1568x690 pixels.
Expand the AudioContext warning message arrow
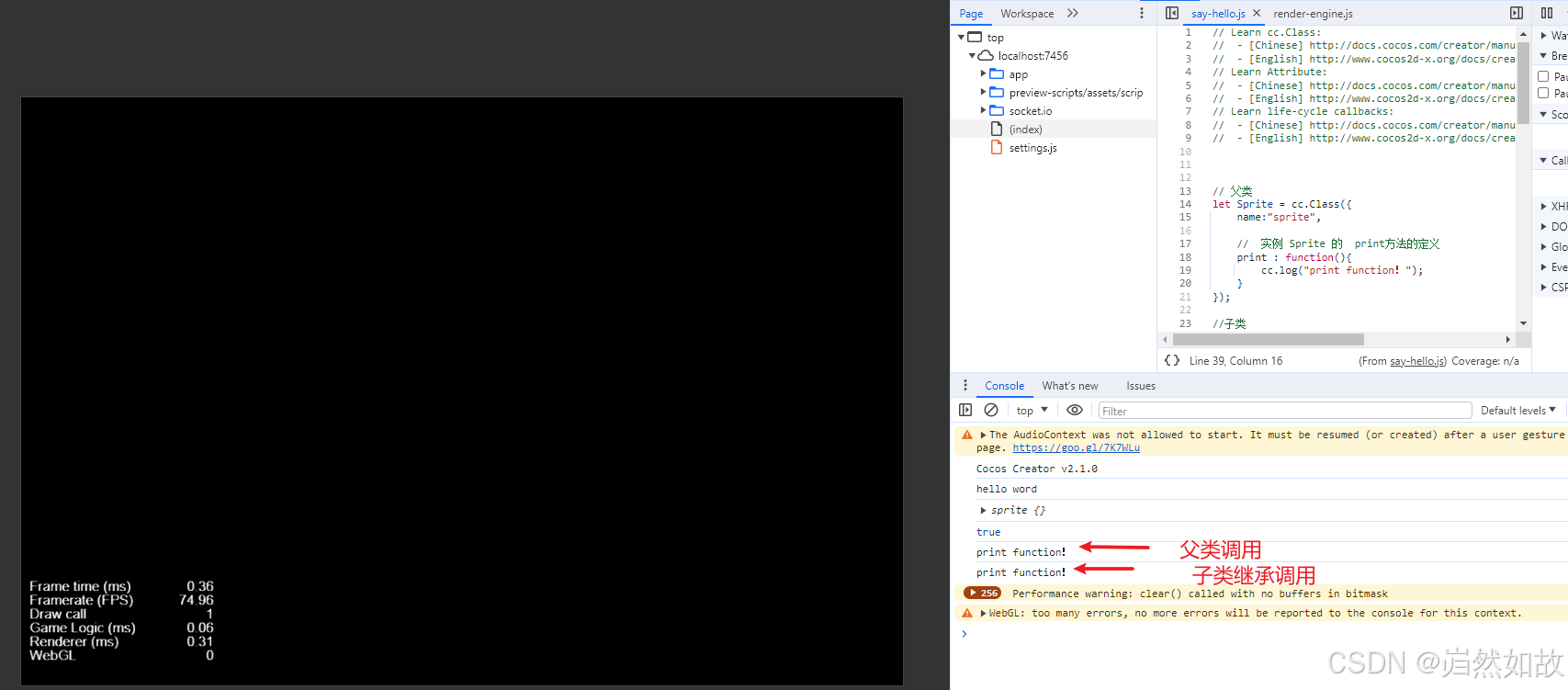coord(983,435)
